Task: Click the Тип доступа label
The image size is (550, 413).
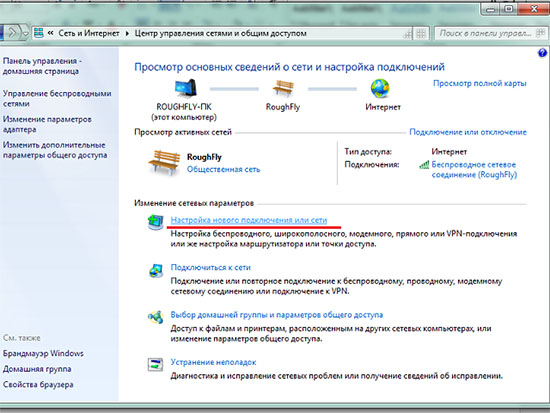Action: point(368,152)
